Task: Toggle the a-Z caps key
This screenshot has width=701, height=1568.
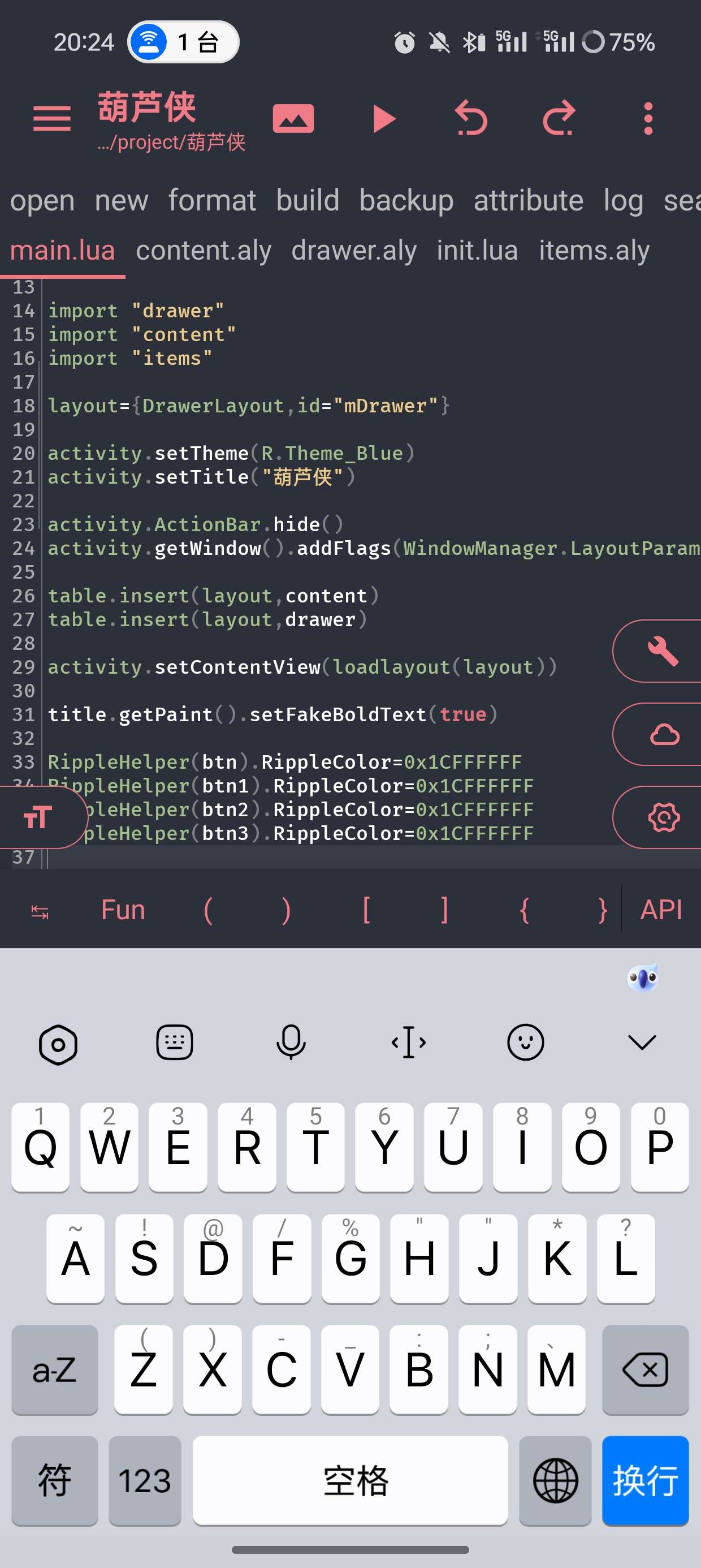Action: [x=54, y=1370]
